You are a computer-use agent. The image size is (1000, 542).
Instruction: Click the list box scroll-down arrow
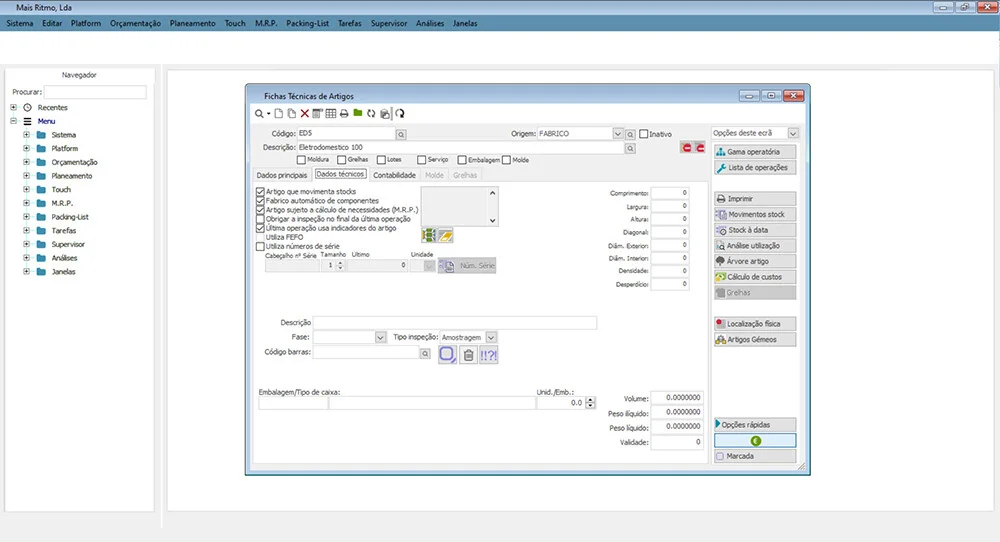point(492,221)
